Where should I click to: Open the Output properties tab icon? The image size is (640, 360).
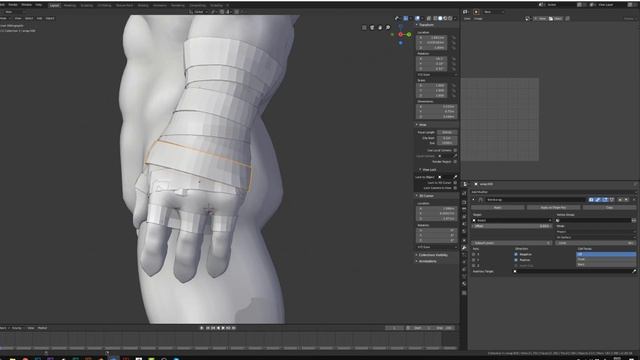click(x=464, y=209)
